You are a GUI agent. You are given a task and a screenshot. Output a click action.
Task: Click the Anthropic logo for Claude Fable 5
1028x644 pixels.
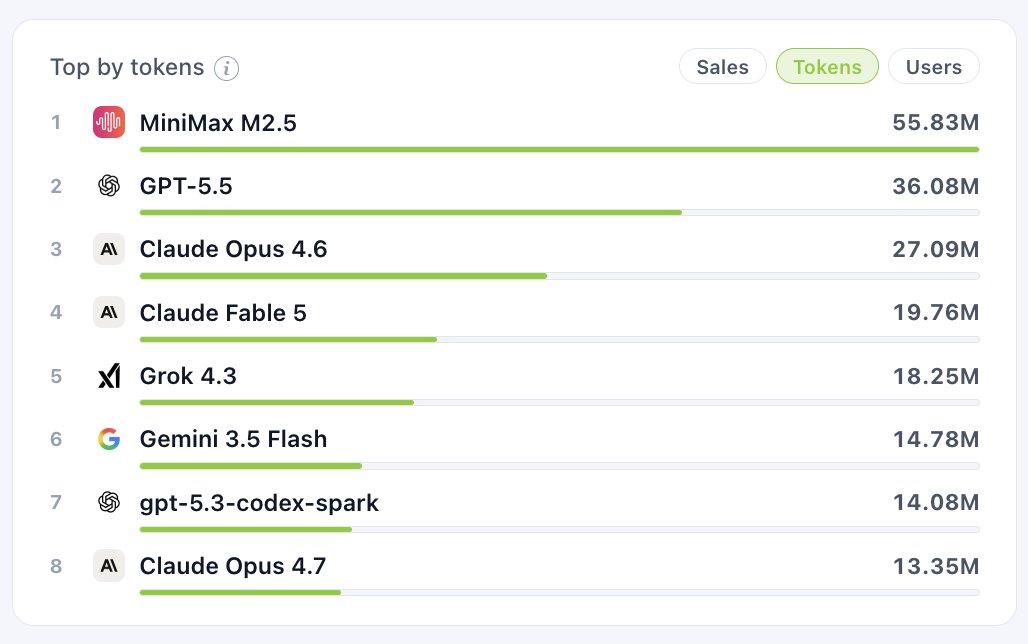click(109, 313)
